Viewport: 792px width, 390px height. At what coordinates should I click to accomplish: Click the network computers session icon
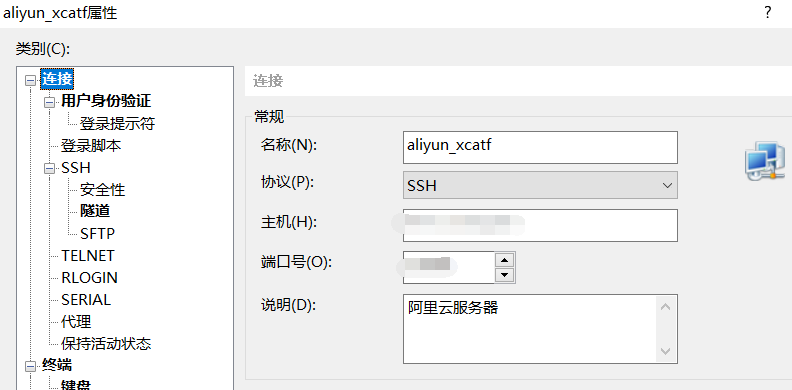(x=765, y=161)
